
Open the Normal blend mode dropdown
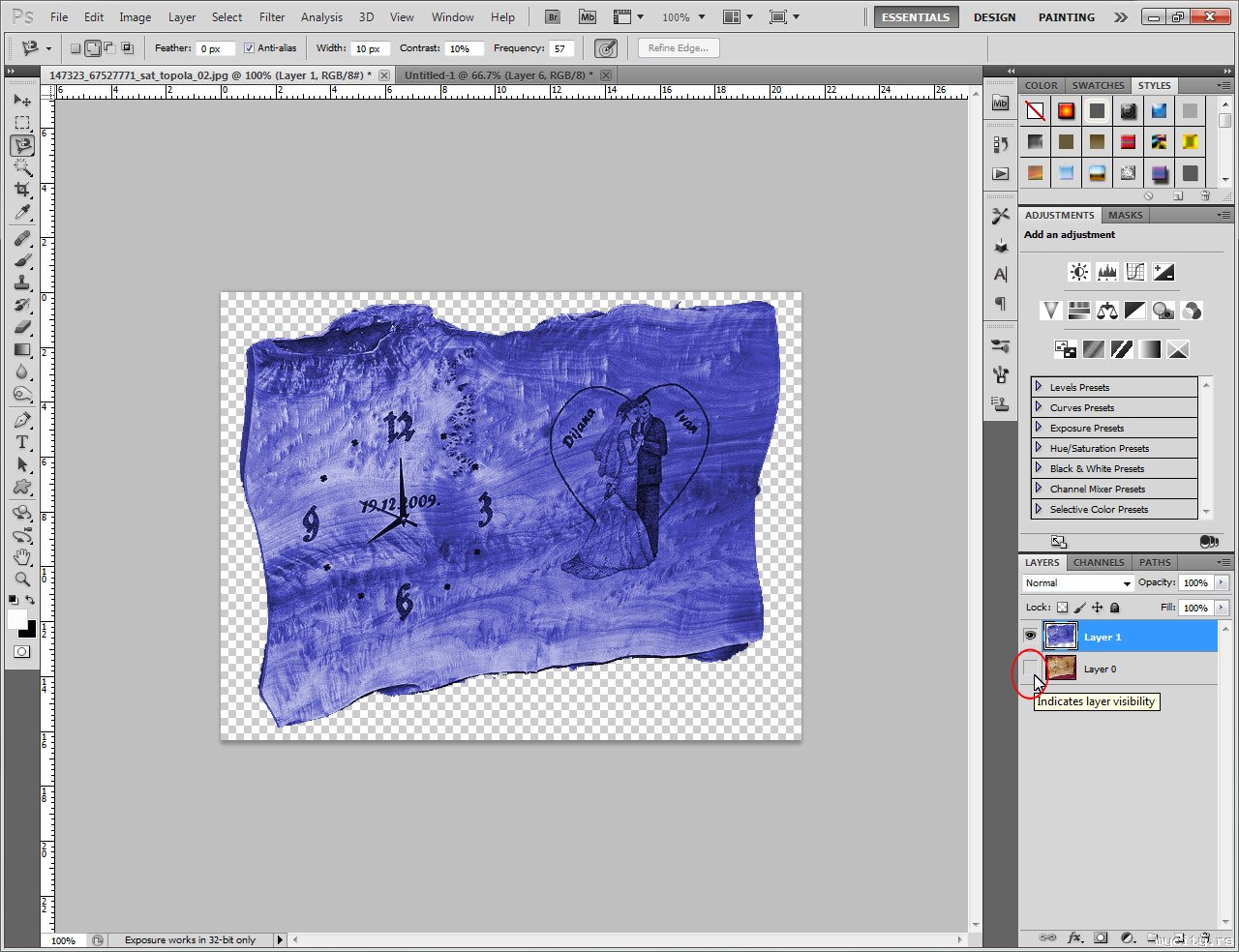[1077, 582]
